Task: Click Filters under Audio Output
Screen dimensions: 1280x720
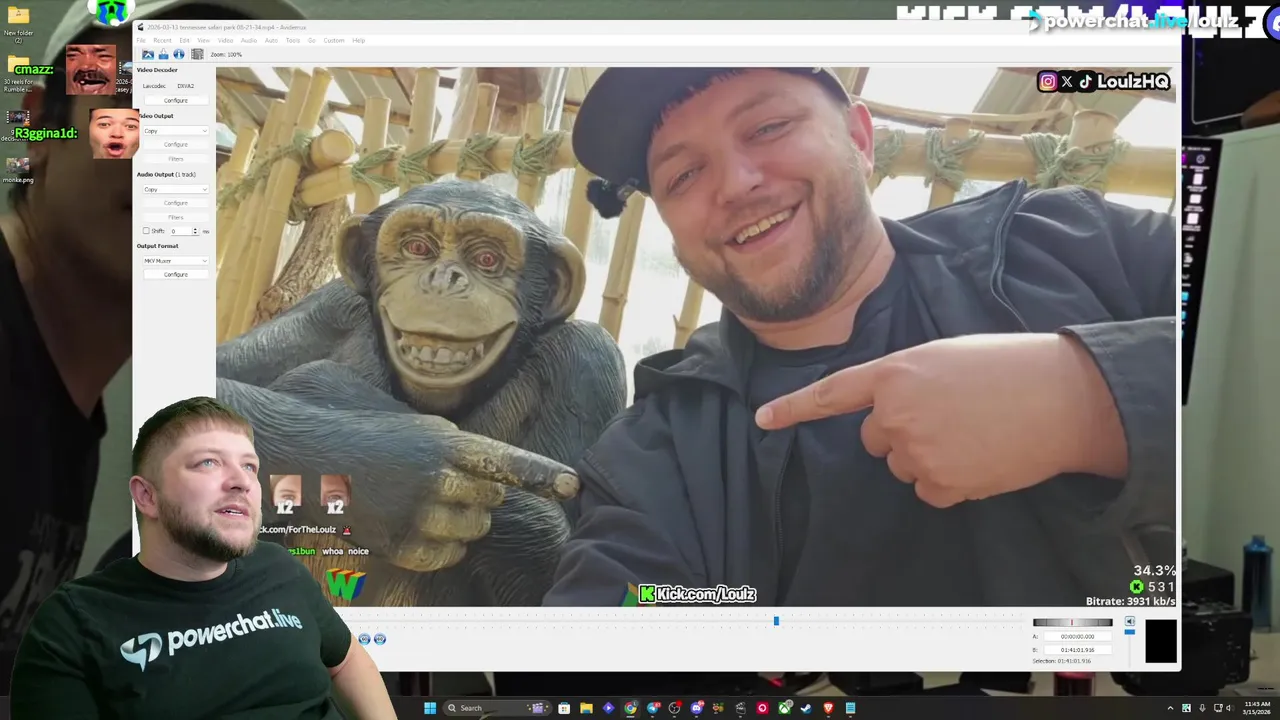Action: [x=175, y=217]
